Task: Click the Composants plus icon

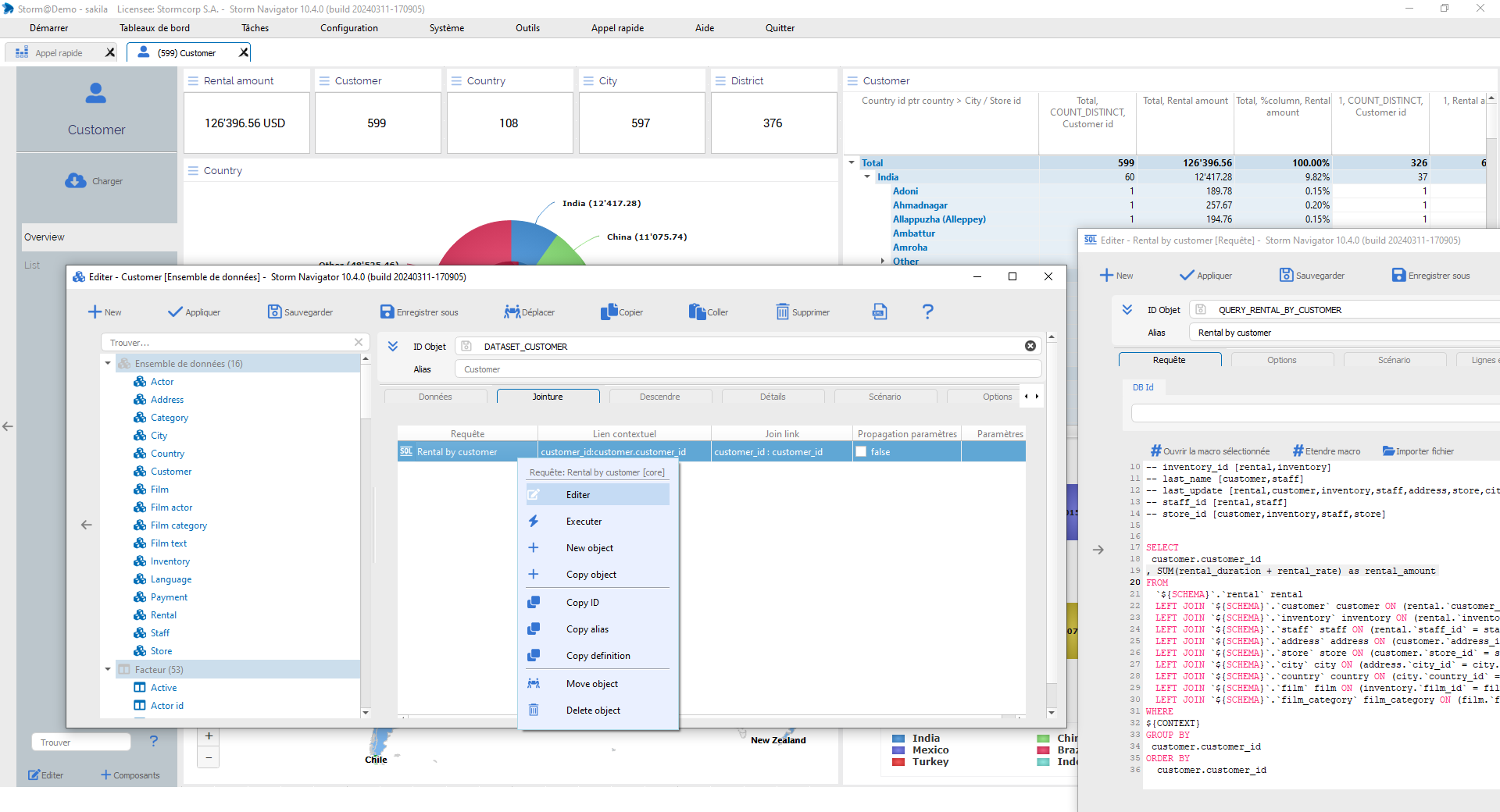Action: pos(105,775)
